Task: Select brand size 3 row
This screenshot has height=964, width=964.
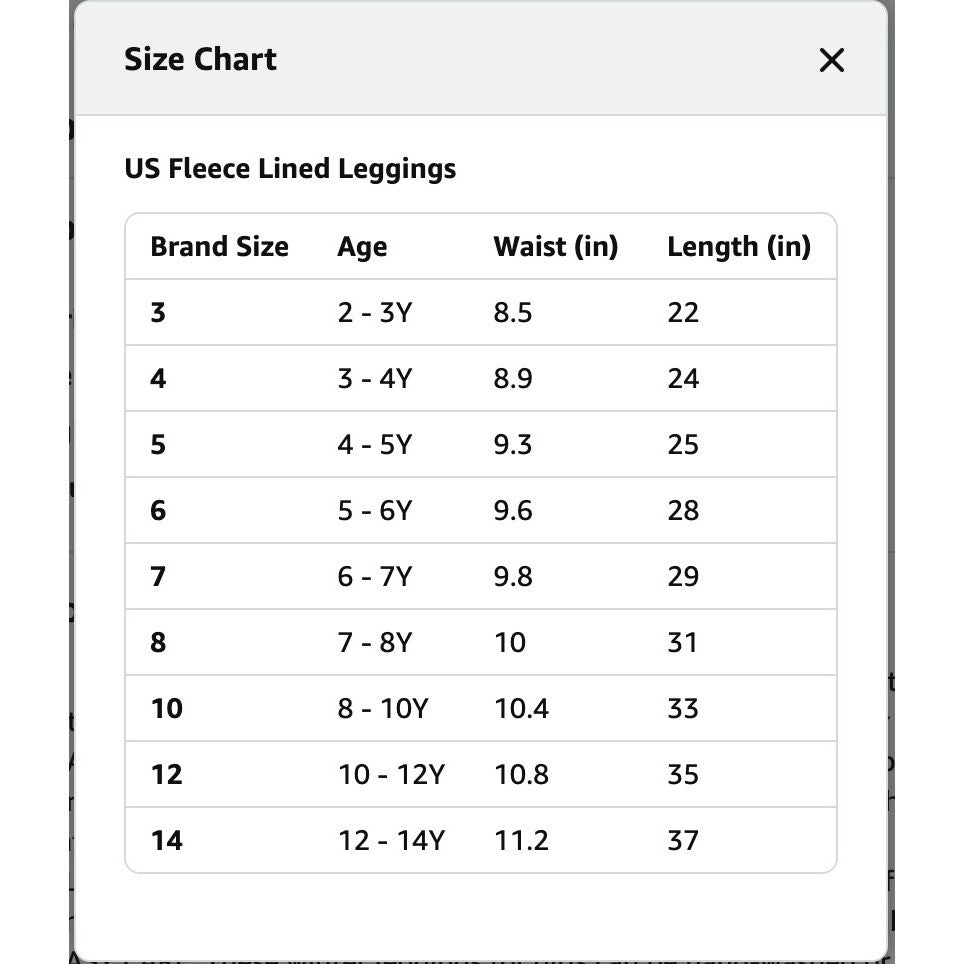Action: coord(481,312)
